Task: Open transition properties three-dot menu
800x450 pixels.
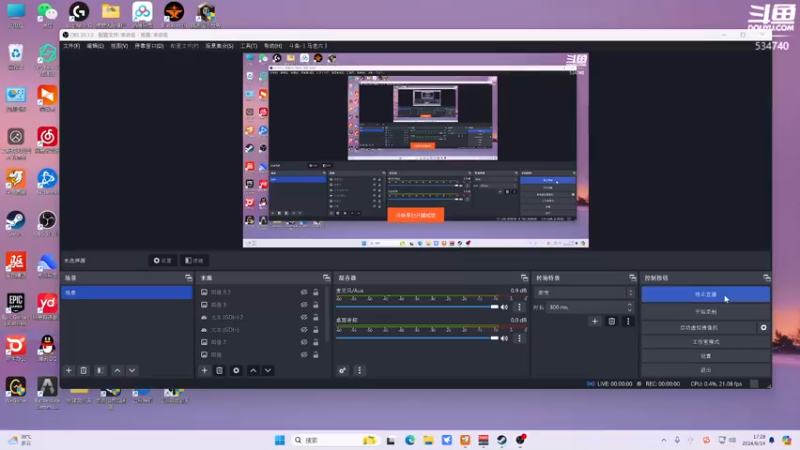Action: point(628,321)
